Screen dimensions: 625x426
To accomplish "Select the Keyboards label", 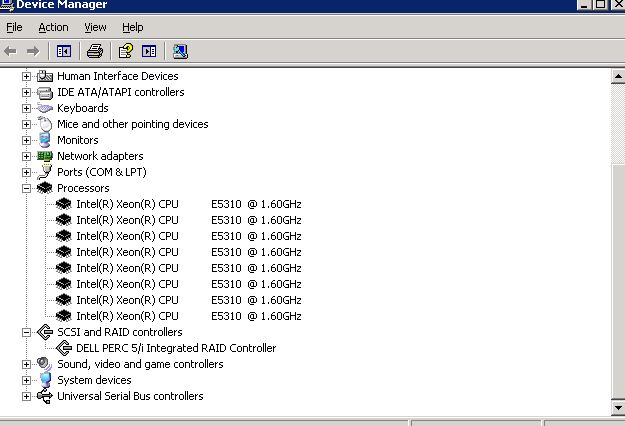I will click(83, 108).
